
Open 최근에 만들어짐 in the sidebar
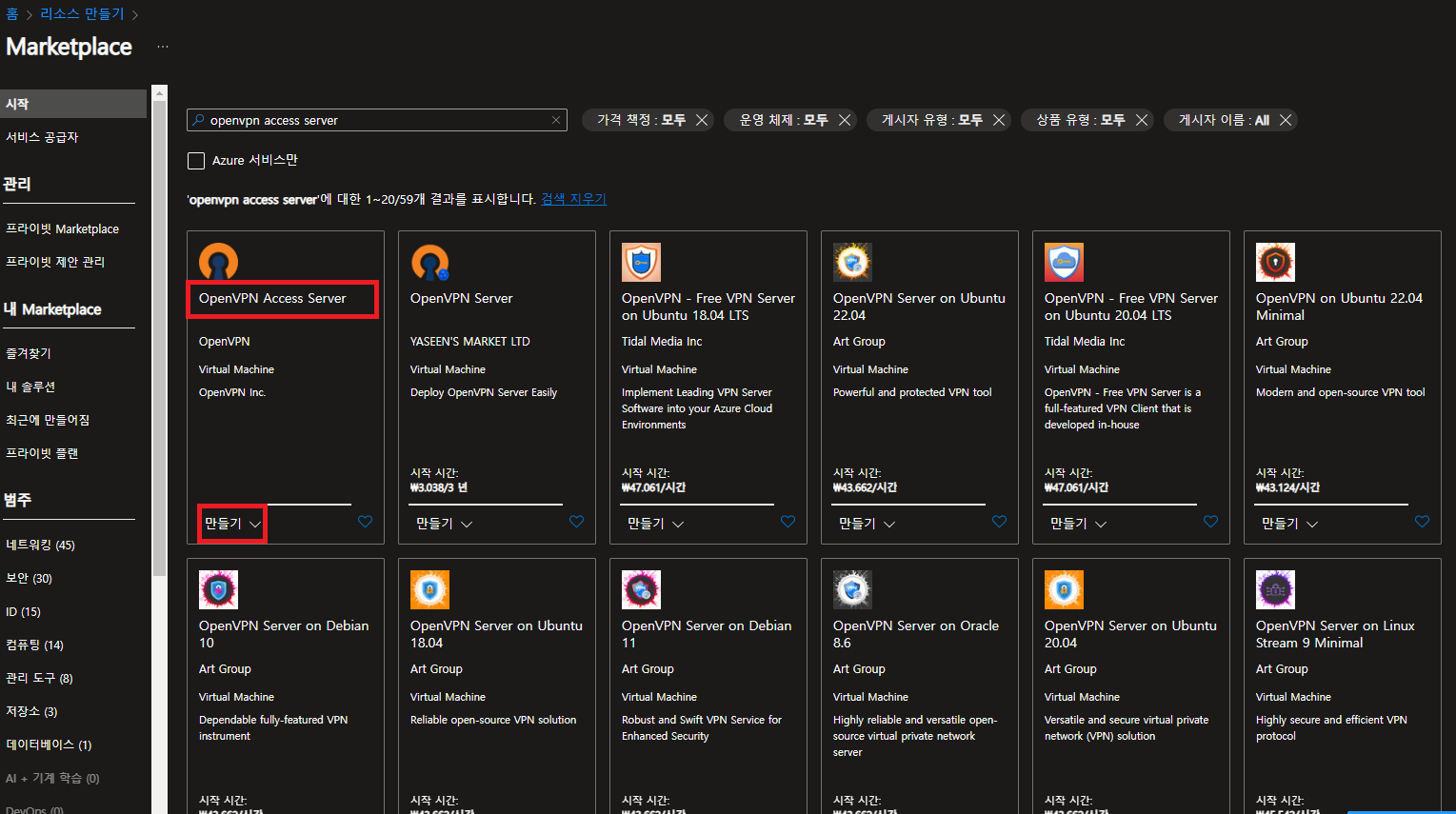tap(48, 420)
